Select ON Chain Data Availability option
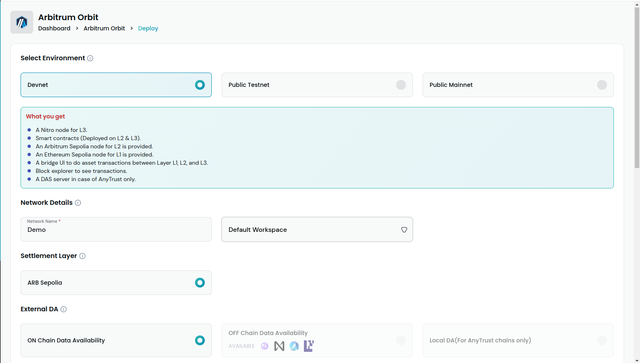640x363 pixels. 116,341
